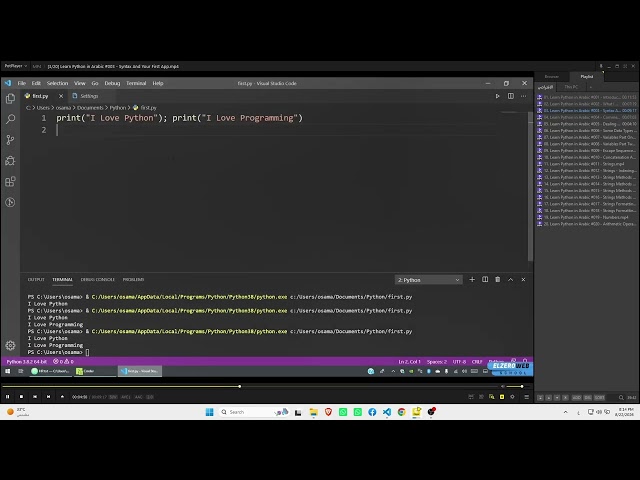Click 'Ln 2, Col 1' in status bar
The width and height of the screenshot is (640, 480).
click(409, 362)
